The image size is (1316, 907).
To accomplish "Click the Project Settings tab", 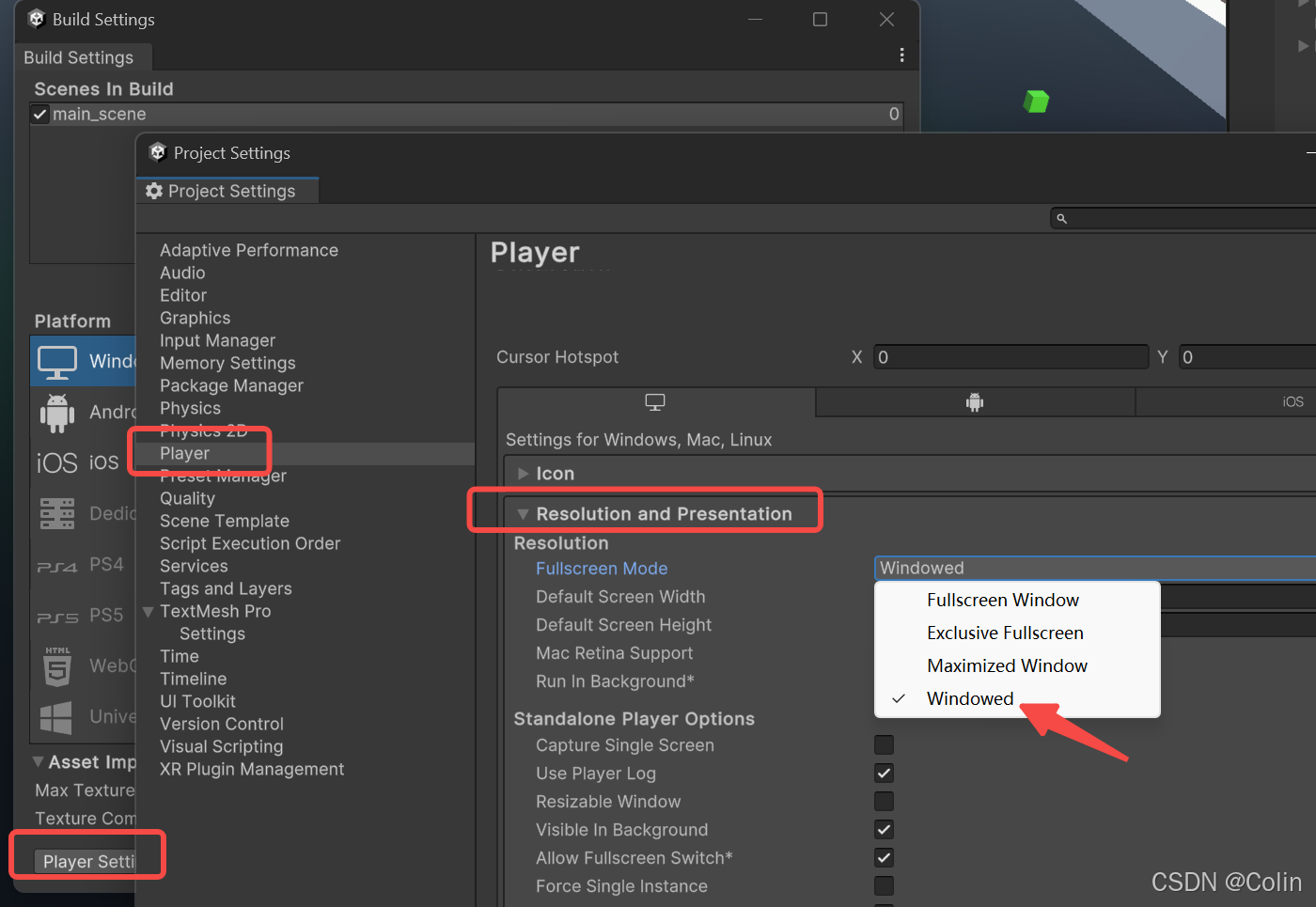I will point(227,191).
